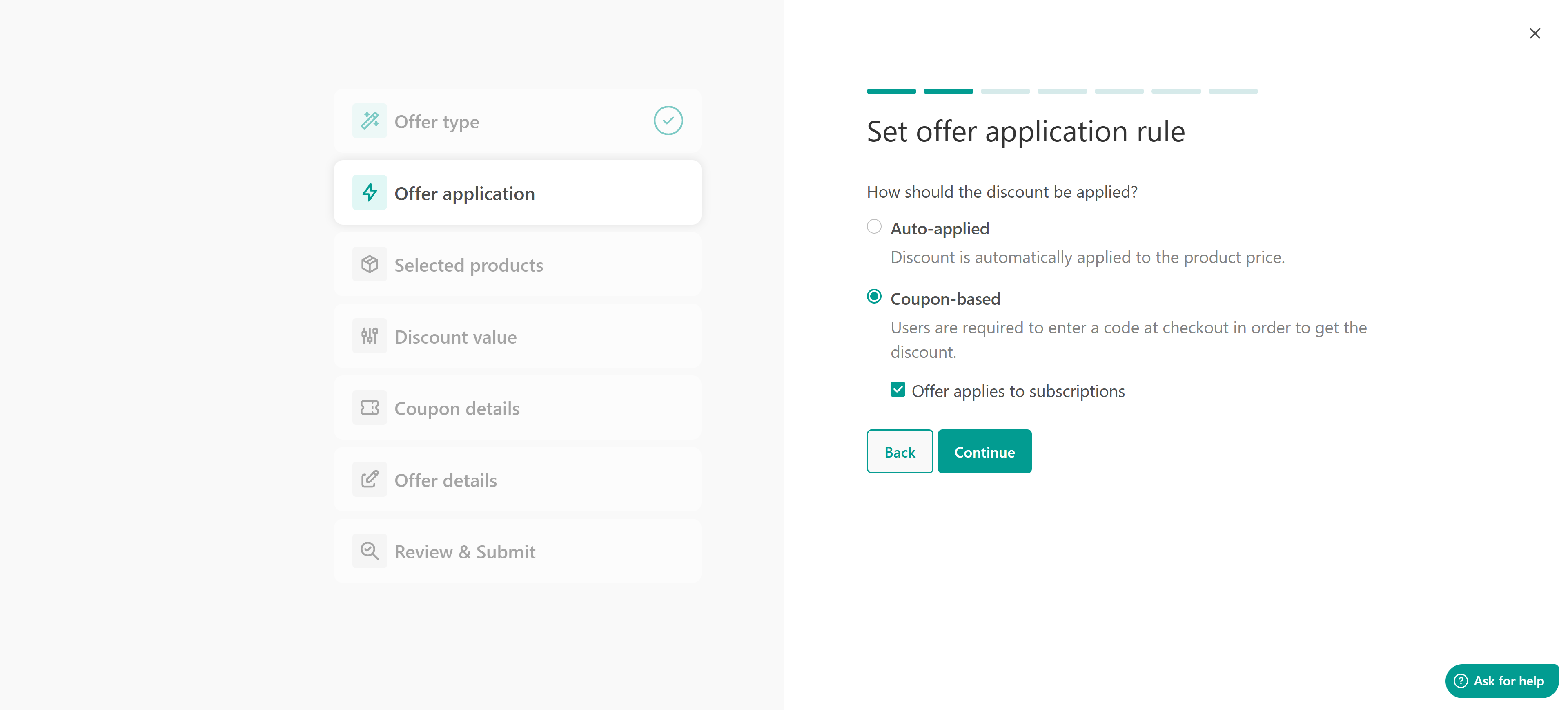Click the pencil edit icon for Offer details
Viewport: 1568px width, 710px height.
pyautogui.click(x=370, y=480)
